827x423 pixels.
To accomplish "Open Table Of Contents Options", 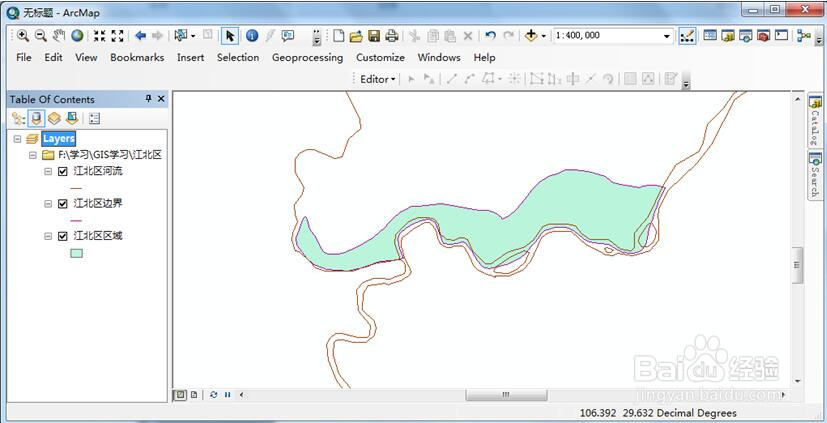I will [94, 119].
